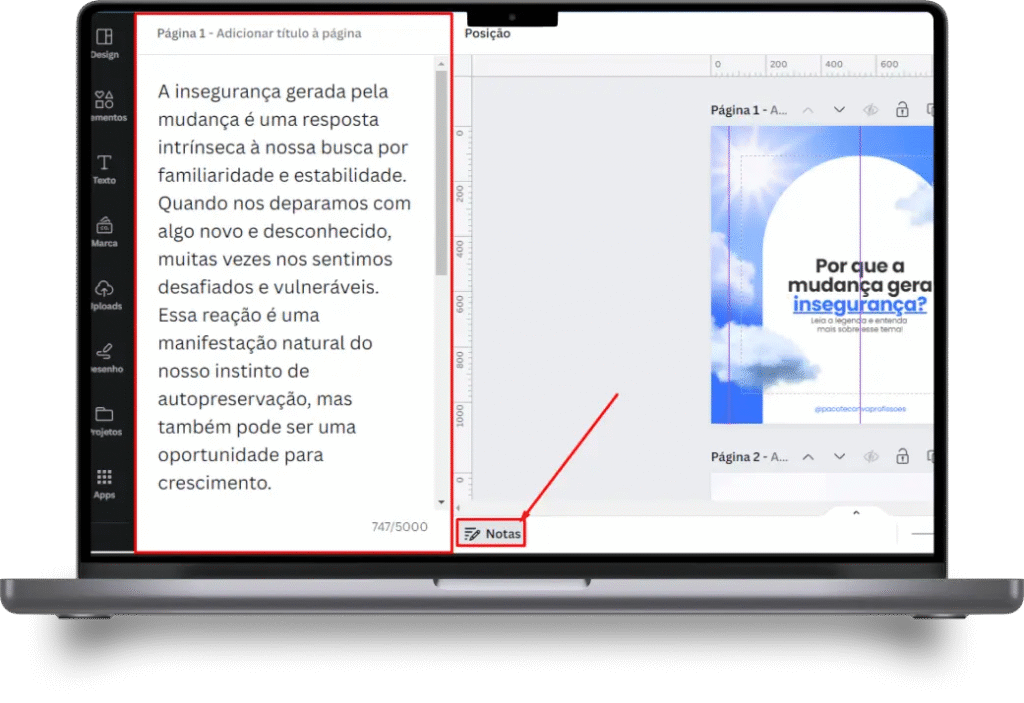Open the Marca brand kit panel
The image size is (1024, 703).
[x=104, y=231]
